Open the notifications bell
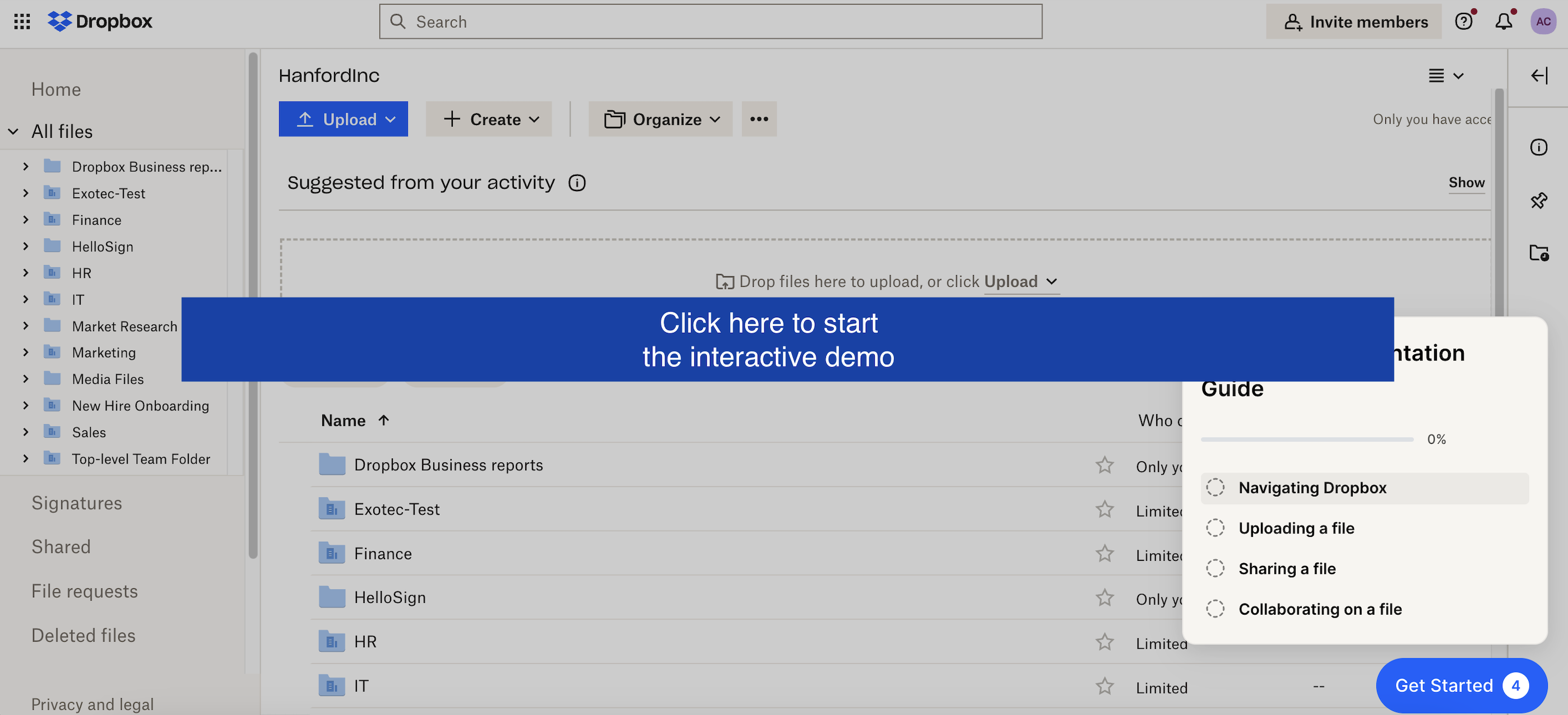The width and height of the screenshot is (1568, 715). 1504,22
